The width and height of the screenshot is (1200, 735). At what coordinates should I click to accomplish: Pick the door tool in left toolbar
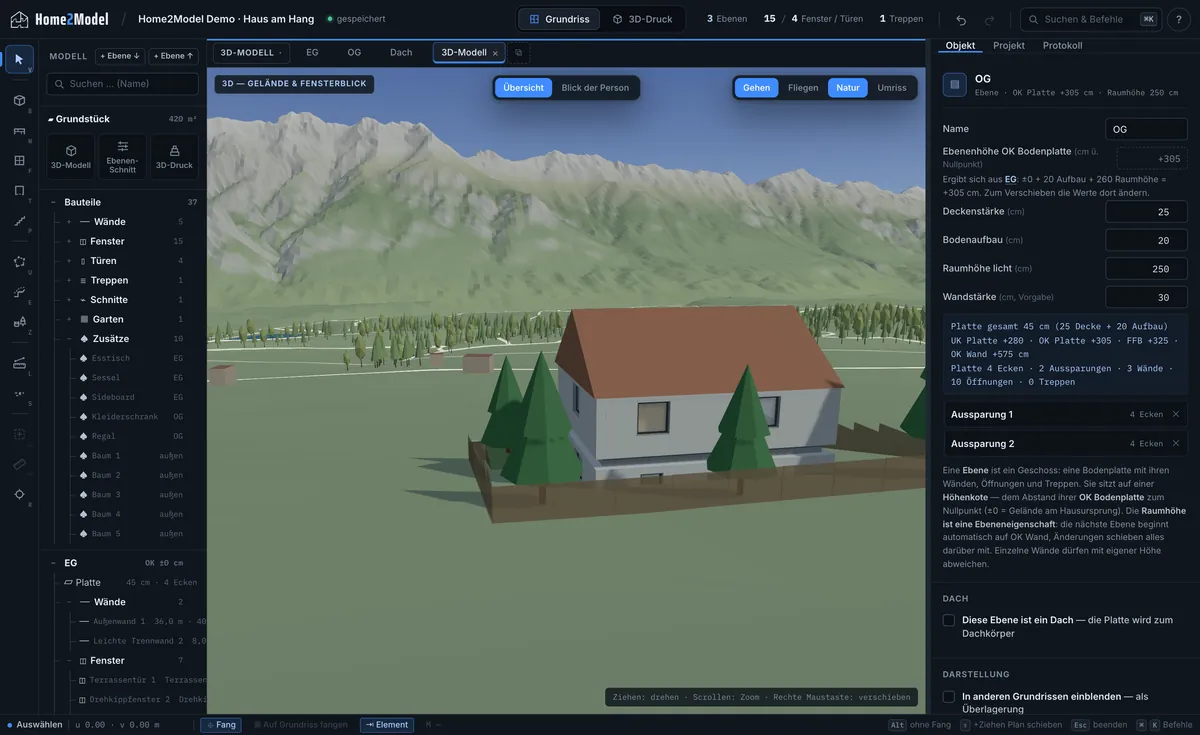[x=19, y=190]
